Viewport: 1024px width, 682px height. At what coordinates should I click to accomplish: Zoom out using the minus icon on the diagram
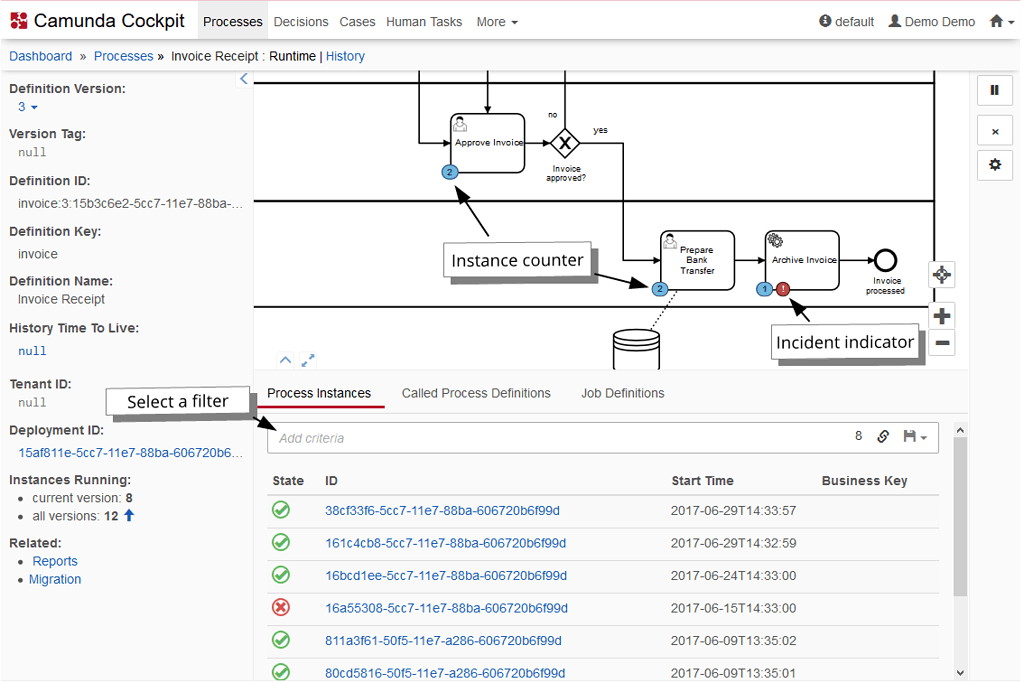pos(941,343)
